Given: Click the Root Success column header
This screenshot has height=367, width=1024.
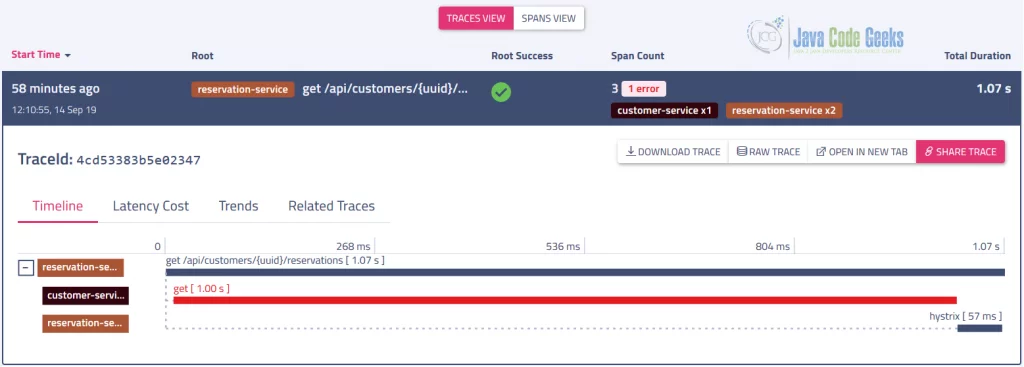Looking at the screenshot, I should [522, 56].
